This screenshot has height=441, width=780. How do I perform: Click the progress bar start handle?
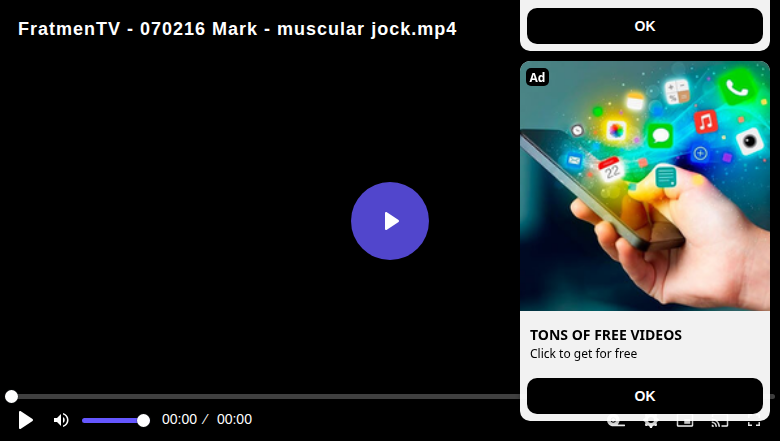(x=11, y=396)
